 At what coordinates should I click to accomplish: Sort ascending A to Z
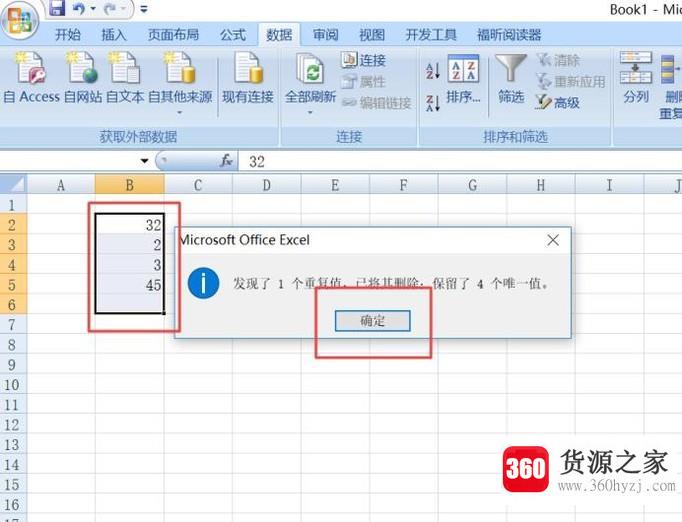tap(433, 70)
